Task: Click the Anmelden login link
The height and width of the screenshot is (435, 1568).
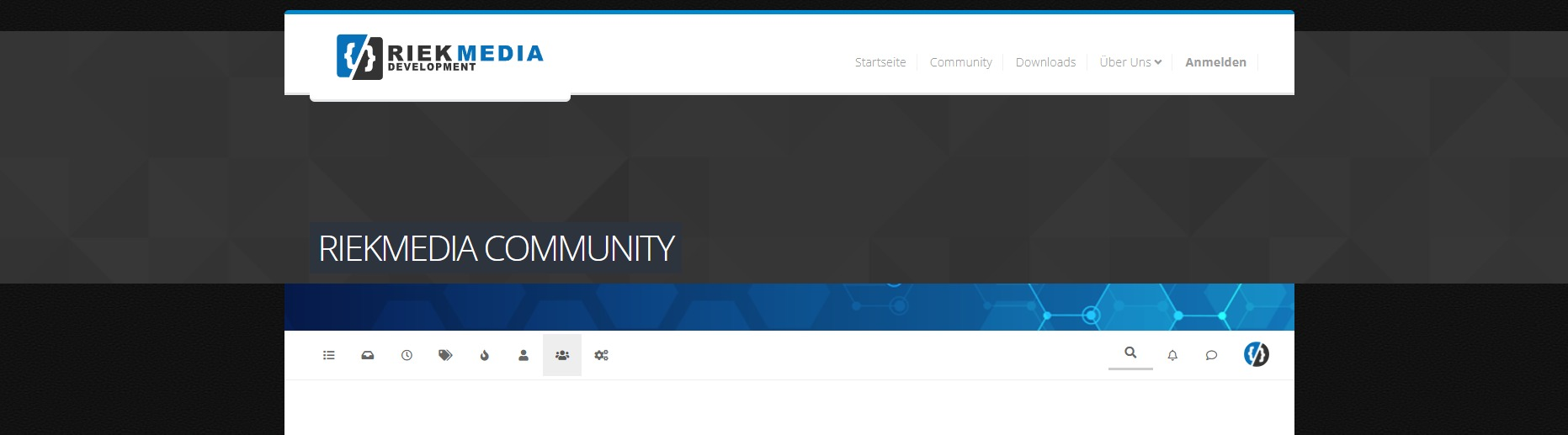Action: pos(1215,62)
